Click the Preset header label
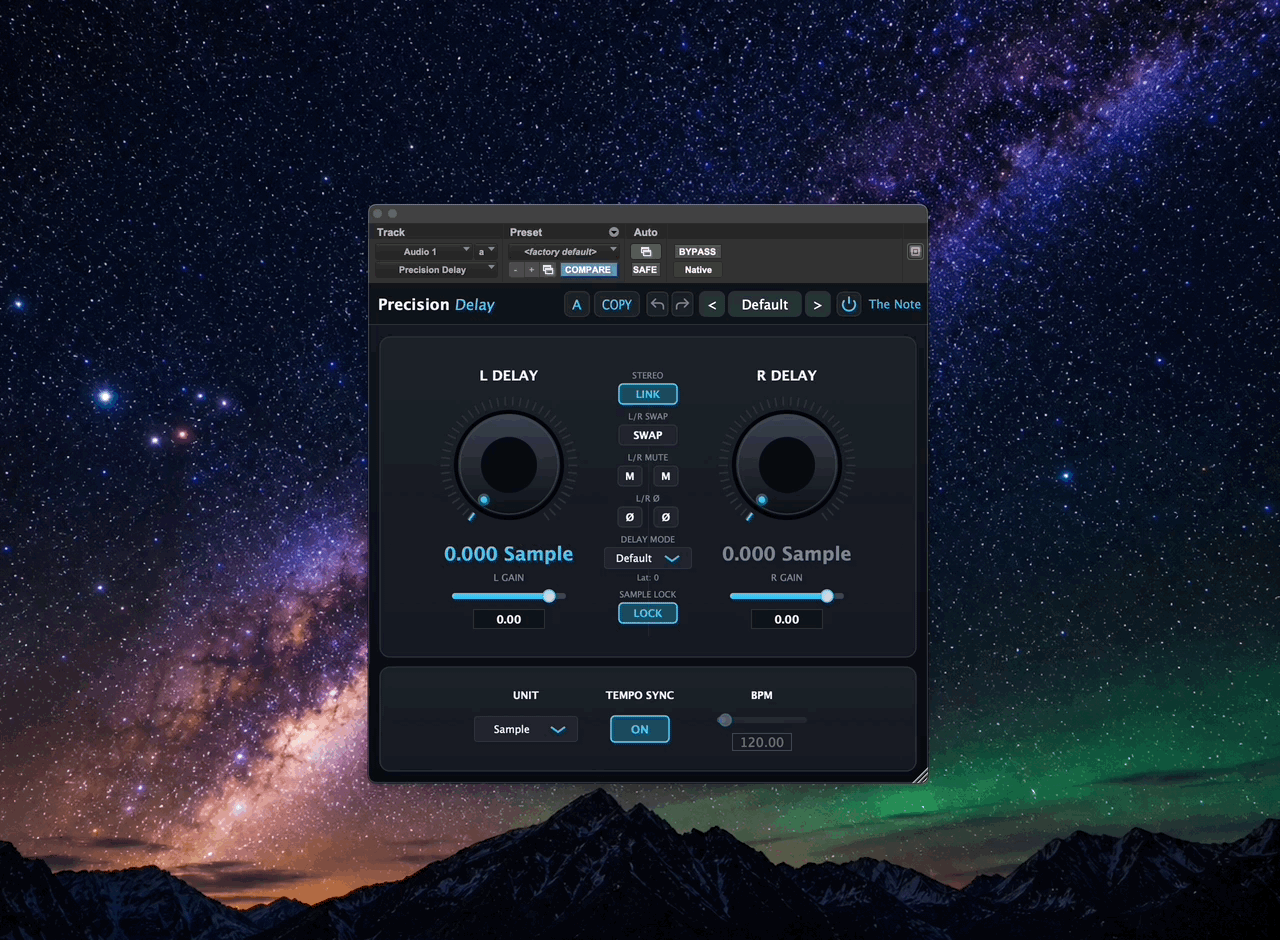 coord(526,232)
